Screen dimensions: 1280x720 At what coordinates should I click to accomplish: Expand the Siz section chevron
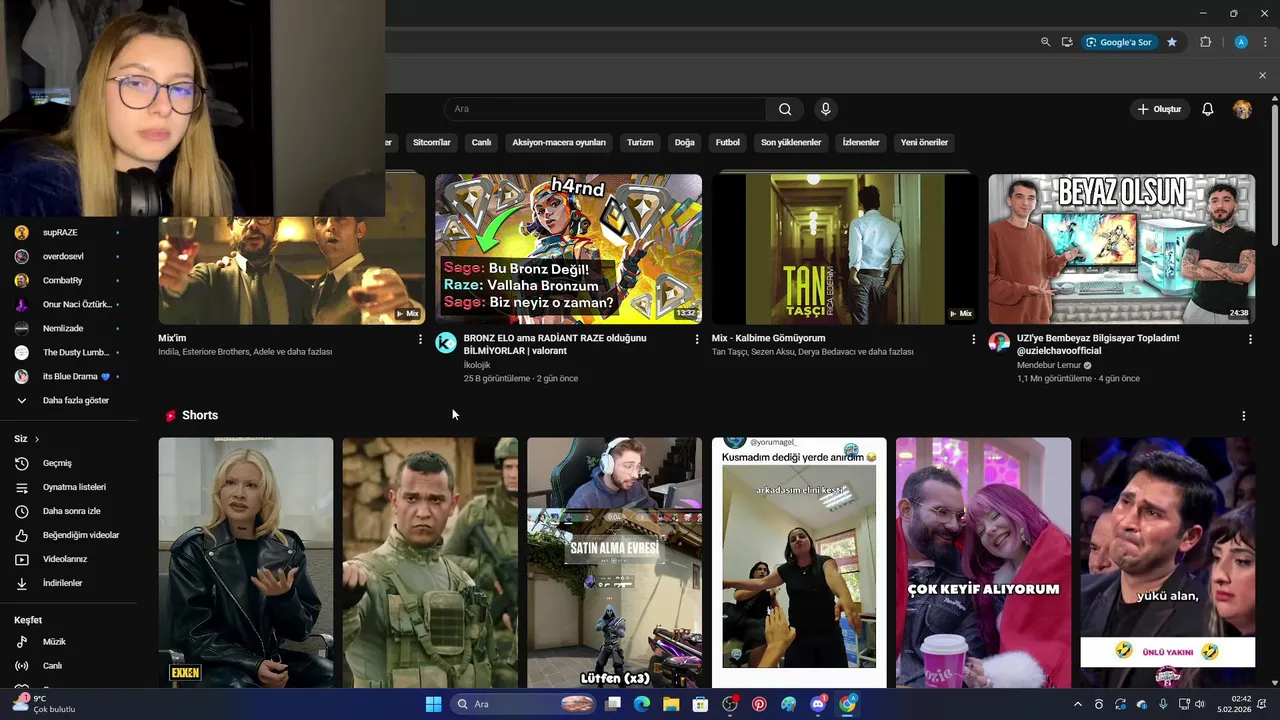click(37, 439)
